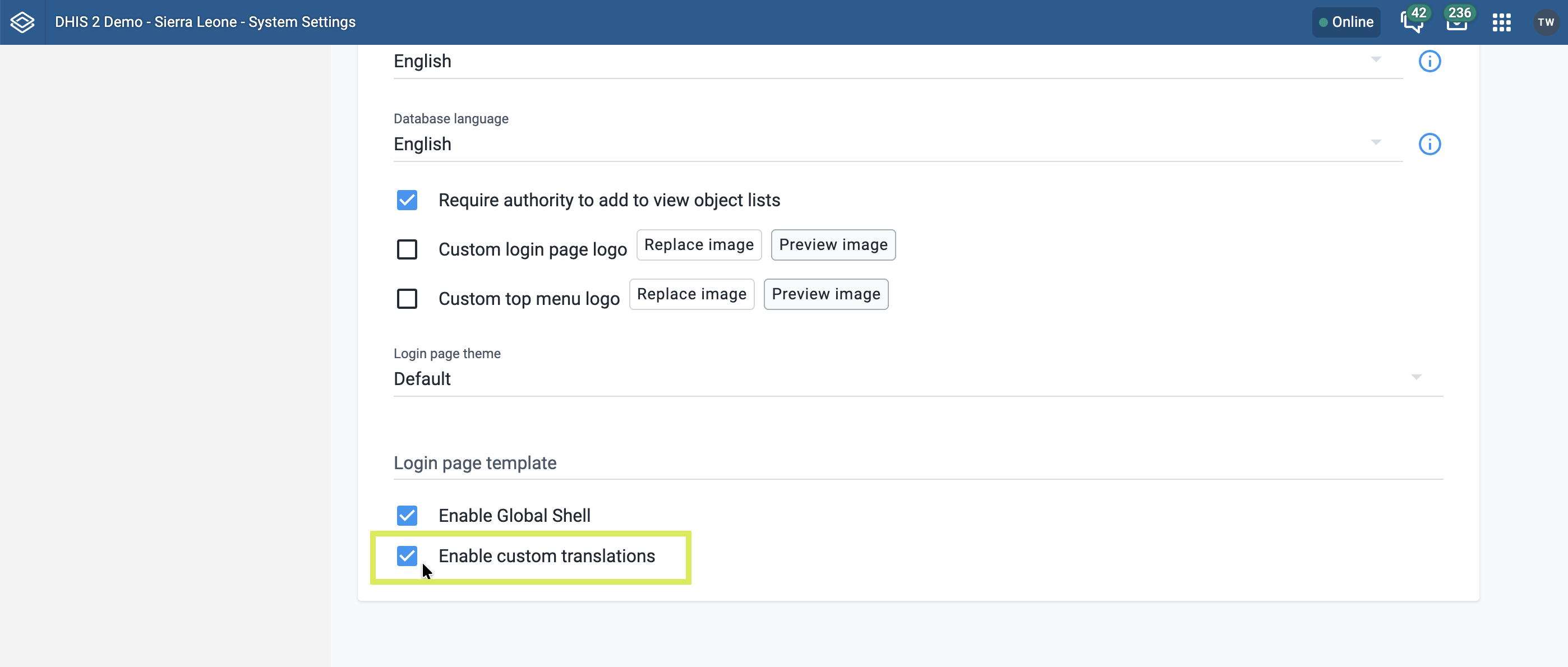This screenshot has height=667, width=1568.
Task: Click Replace image for top menu logo
Action: pyautogui.click(x=691, y=294)
